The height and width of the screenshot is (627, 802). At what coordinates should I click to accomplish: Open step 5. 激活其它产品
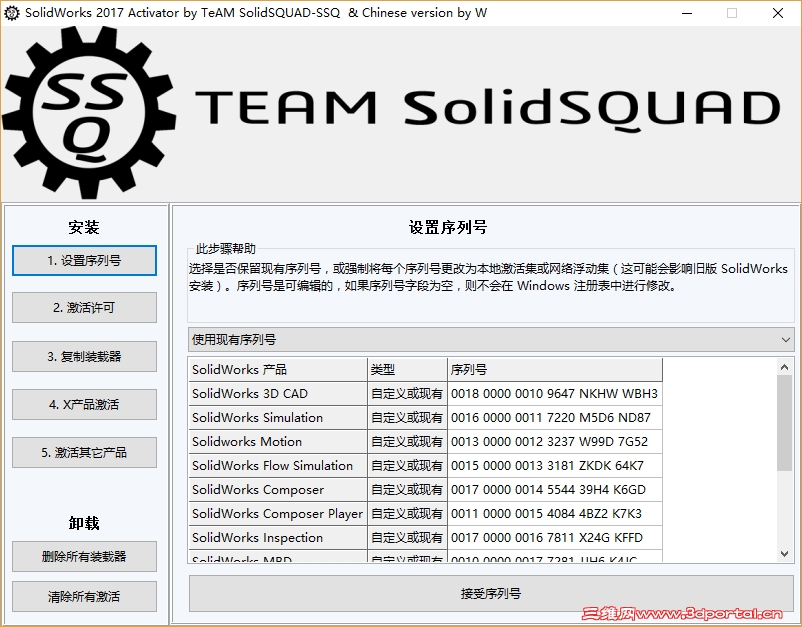(84, 453)
